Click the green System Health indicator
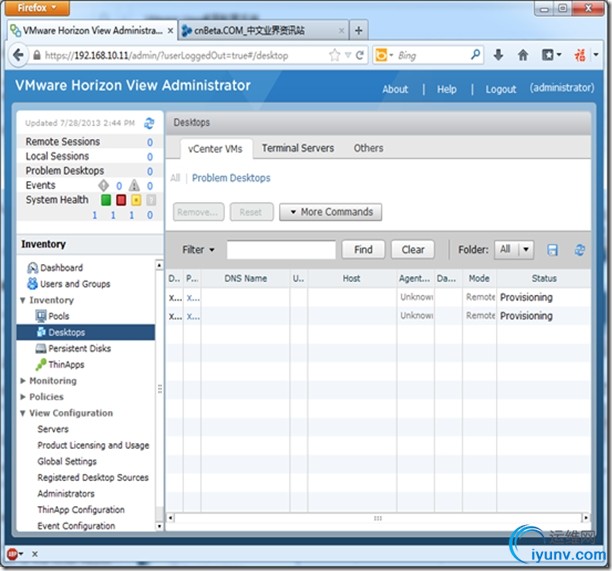The image size is (612, 571). (106, 200)
